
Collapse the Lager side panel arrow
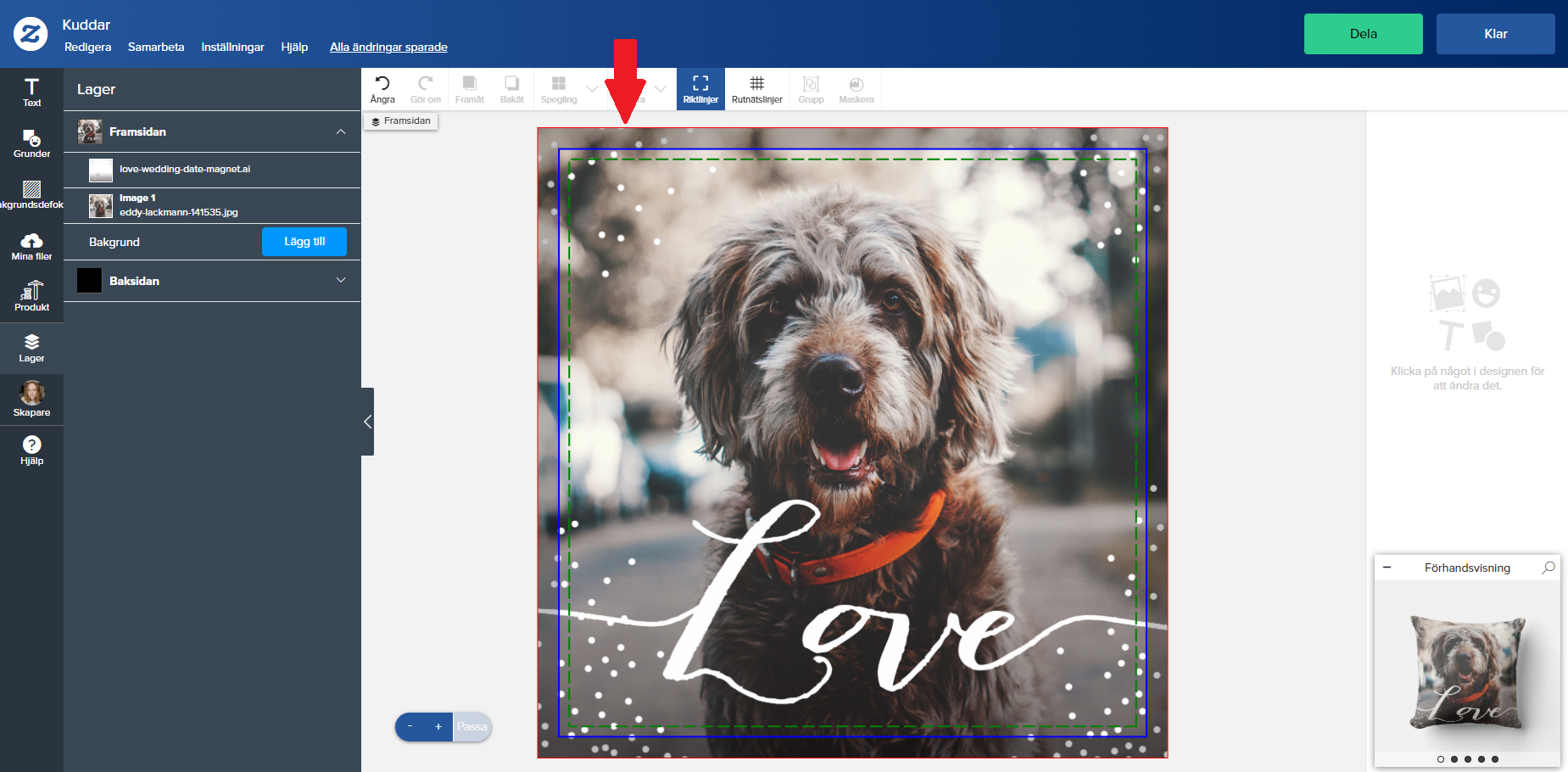point(367,422)
